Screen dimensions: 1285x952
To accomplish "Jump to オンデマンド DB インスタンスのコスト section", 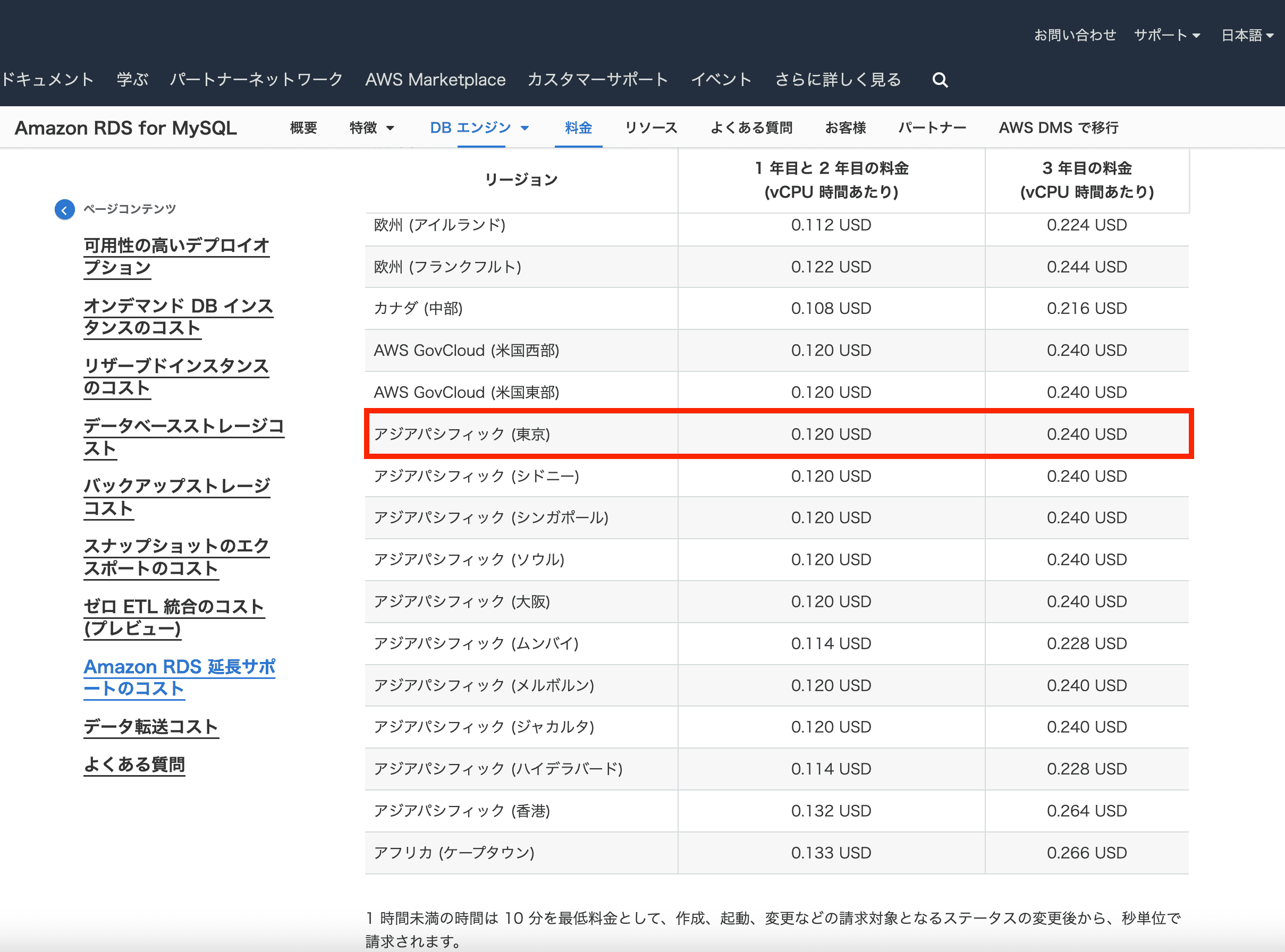I will [178, 317].
